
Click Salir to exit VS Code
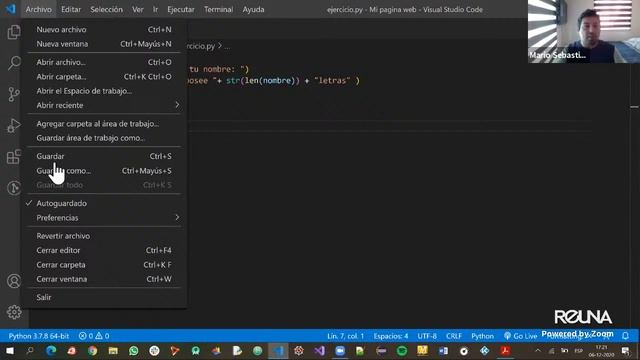104,297
